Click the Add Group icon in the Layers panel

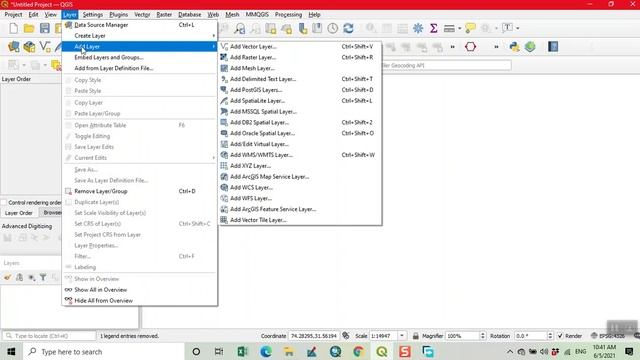coord(19,278)
